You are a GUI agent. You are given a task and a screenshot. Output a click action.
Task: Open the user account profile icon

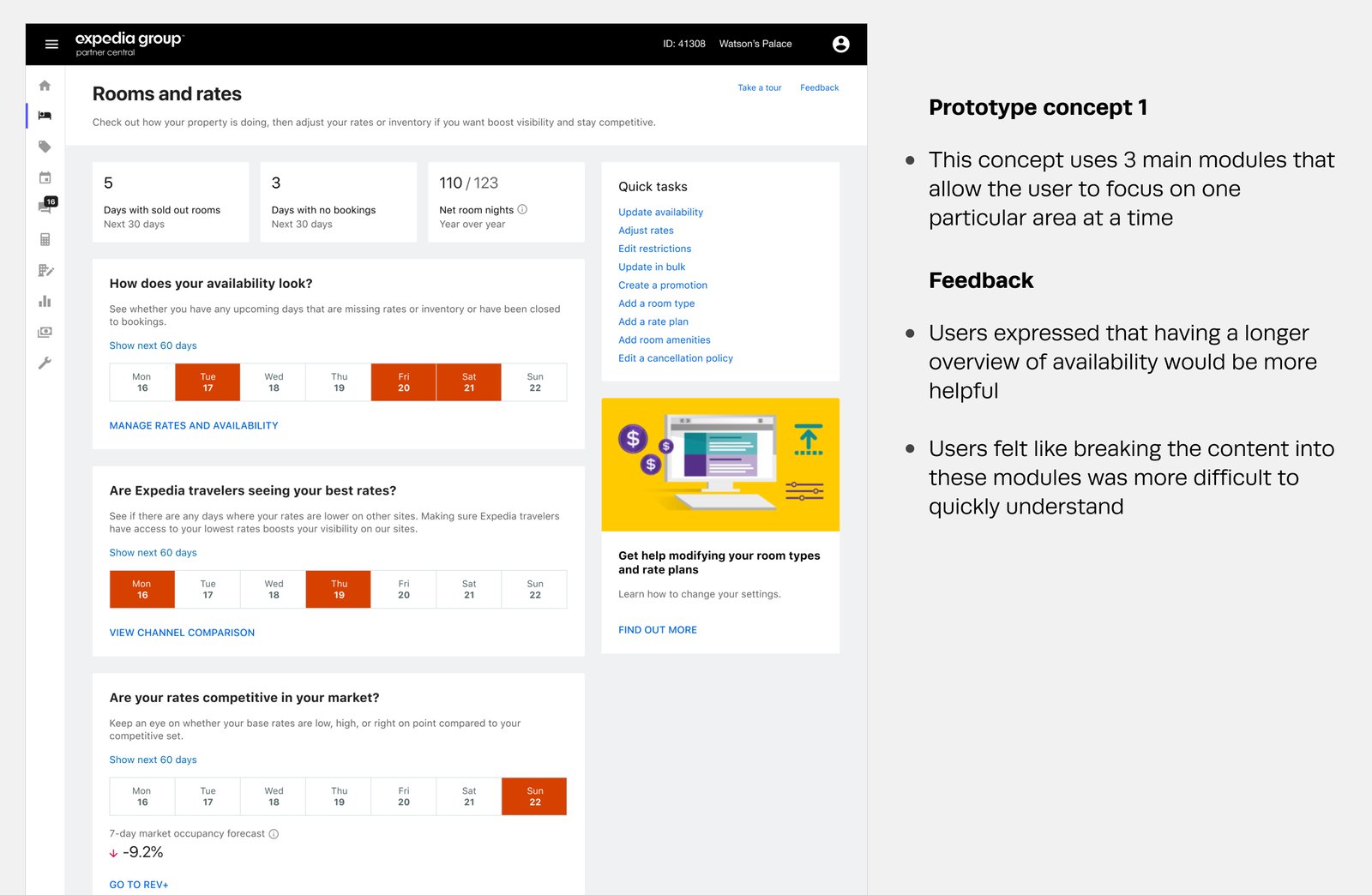840,45
